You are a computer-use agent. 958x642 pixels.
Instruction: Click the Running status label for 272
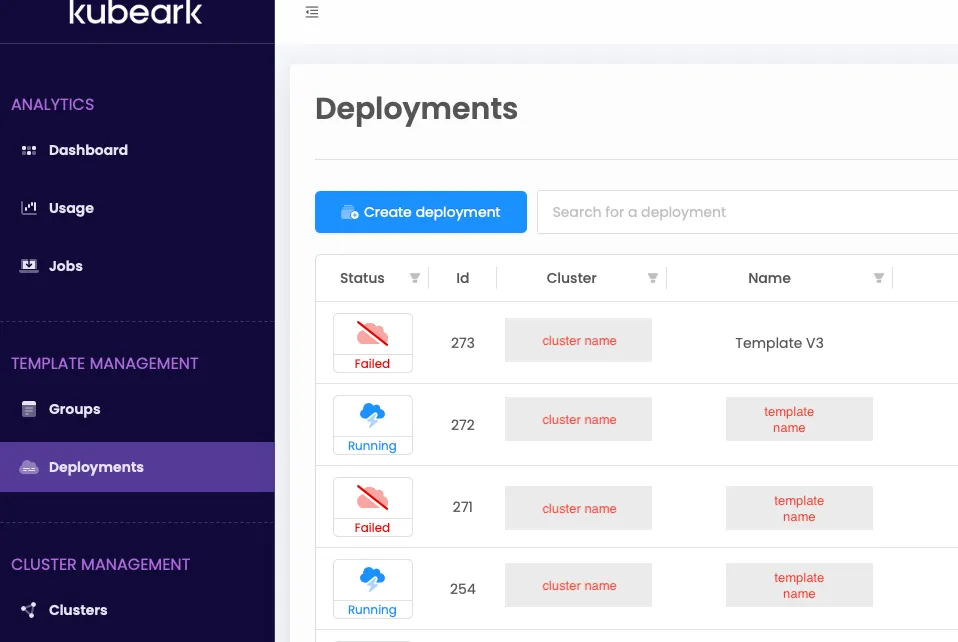tap(372, 445)
